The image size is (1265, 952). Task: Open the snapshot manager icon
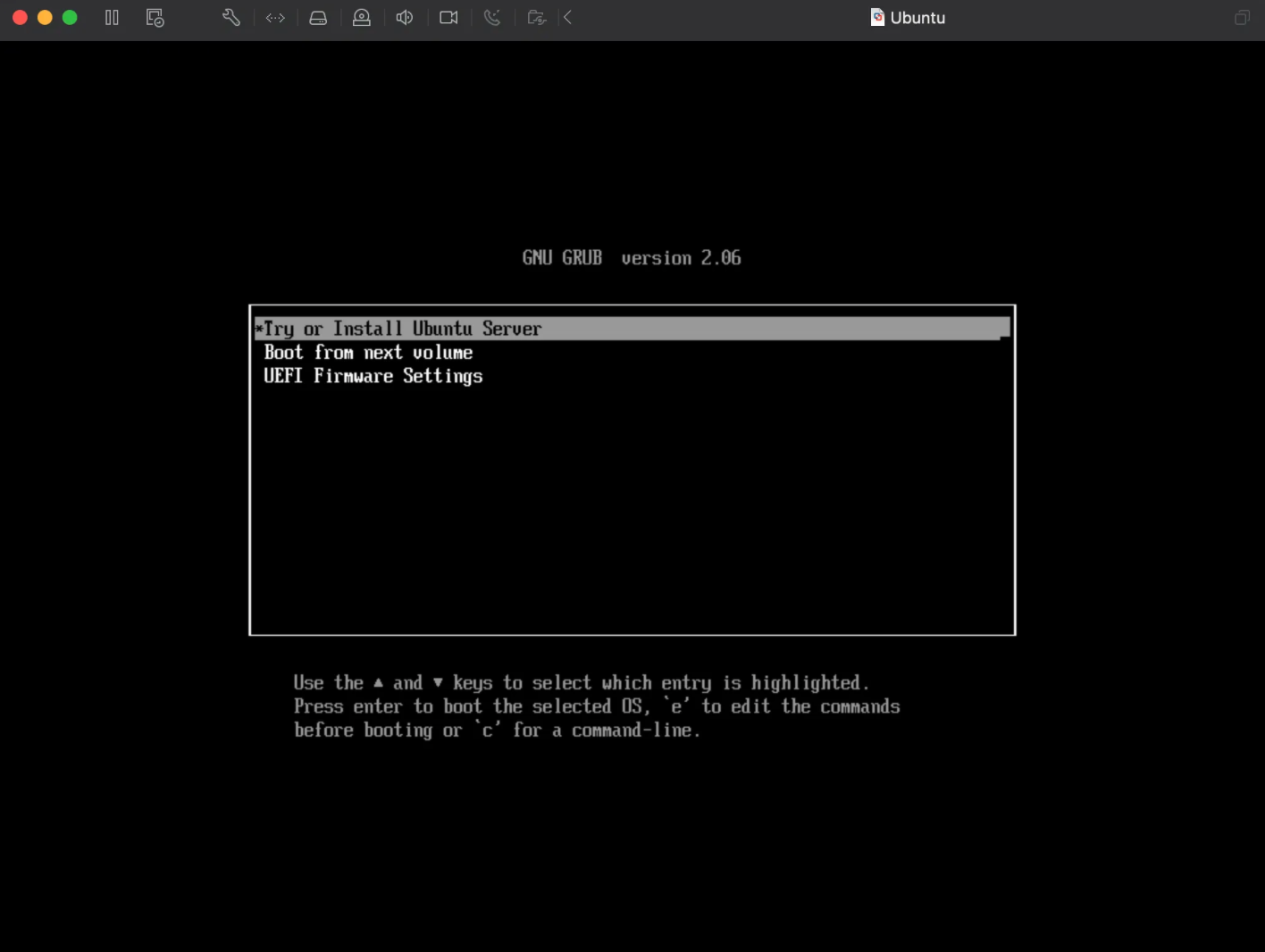click(155, 18)
